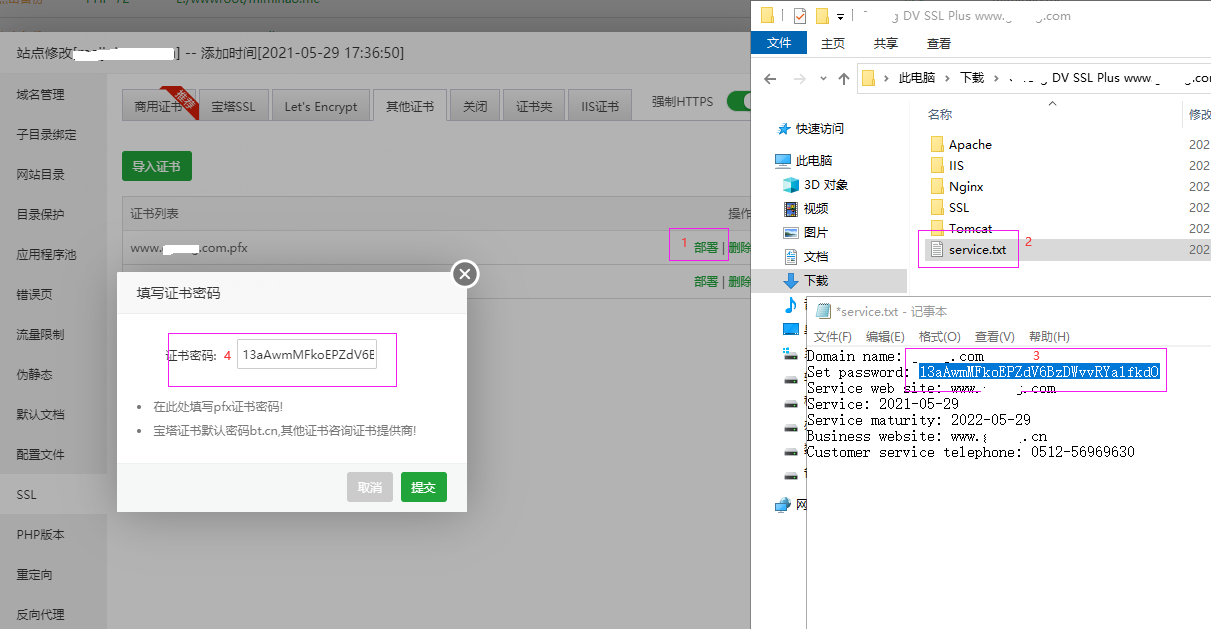Viewport: 1211px width, 629px height.
Task: Open Explorer's recent locations dropdown arrow
Action: point(821,78)
